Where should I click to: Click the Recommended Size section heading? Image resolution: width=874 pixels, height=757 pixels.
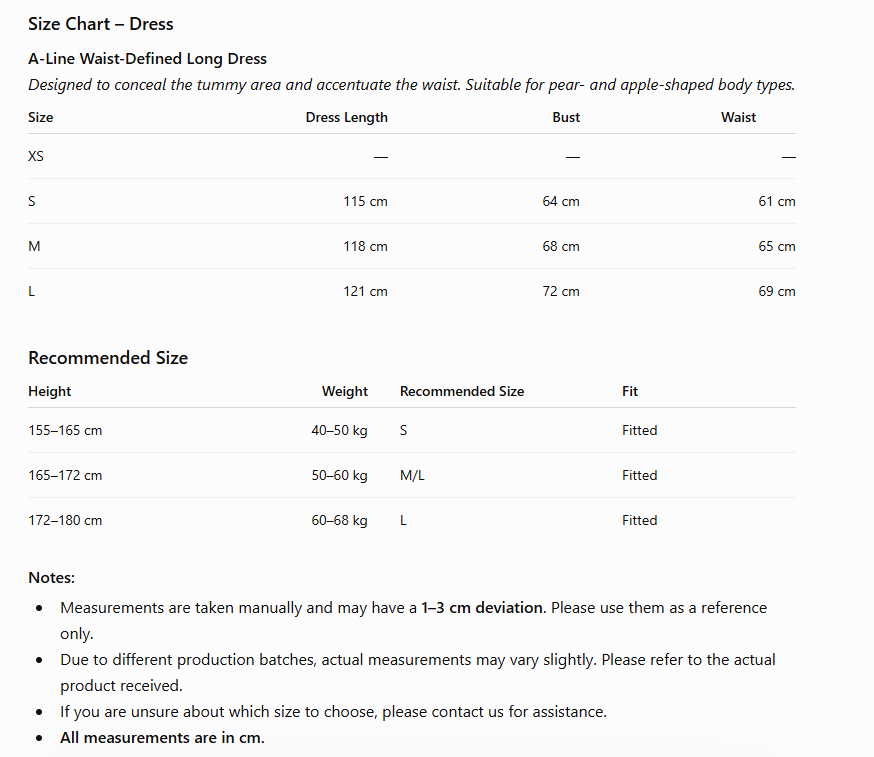(x=108, y=358)
